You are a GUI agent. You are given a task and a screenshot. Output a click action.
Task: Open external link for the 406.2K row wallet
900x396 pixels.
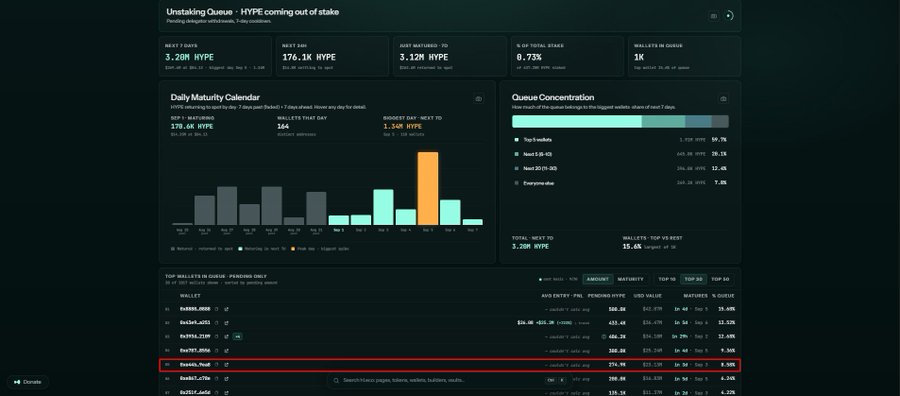click(227, 336)
